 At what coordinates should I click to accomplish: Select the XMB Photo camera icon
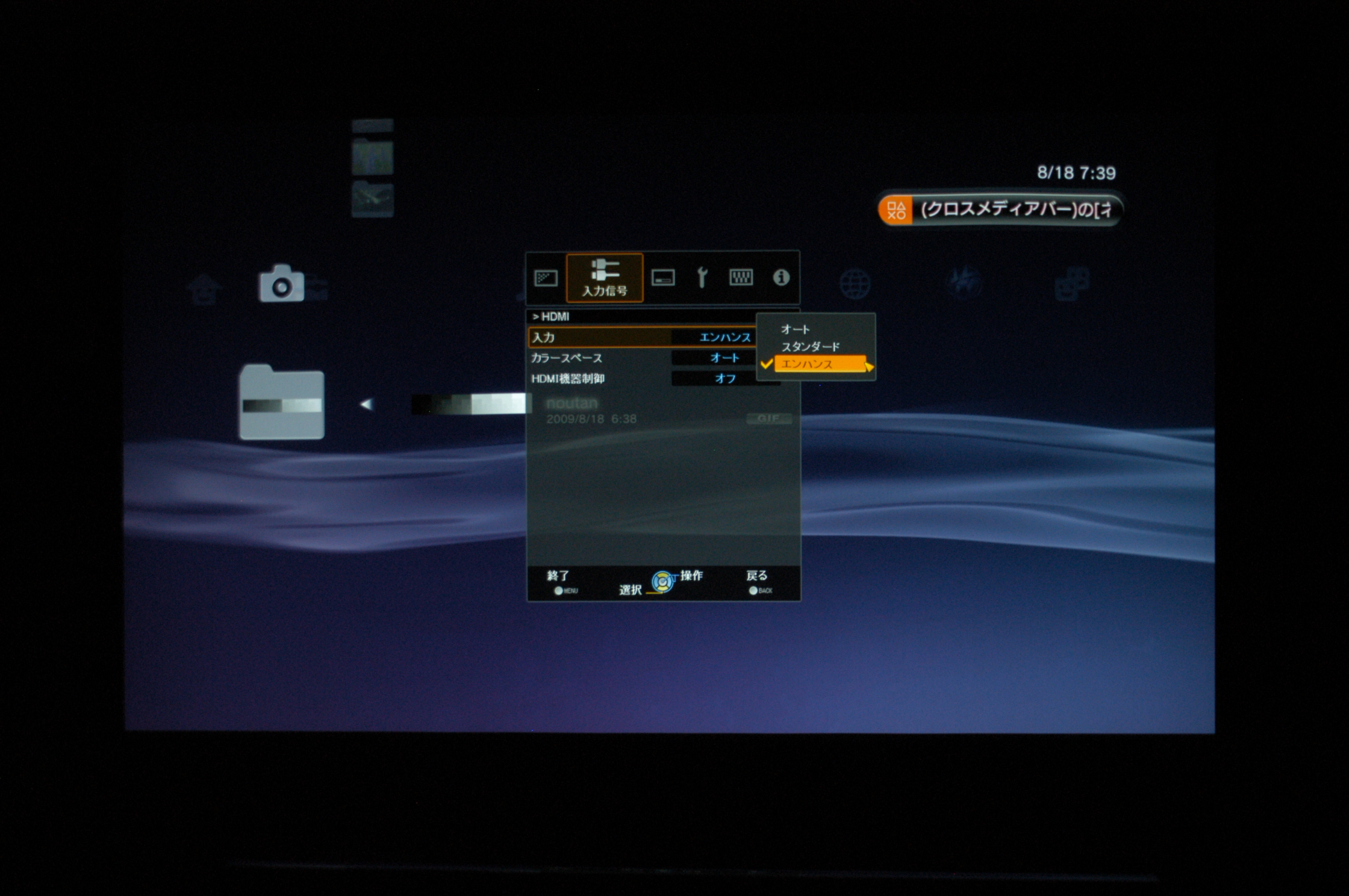[281, 283]
